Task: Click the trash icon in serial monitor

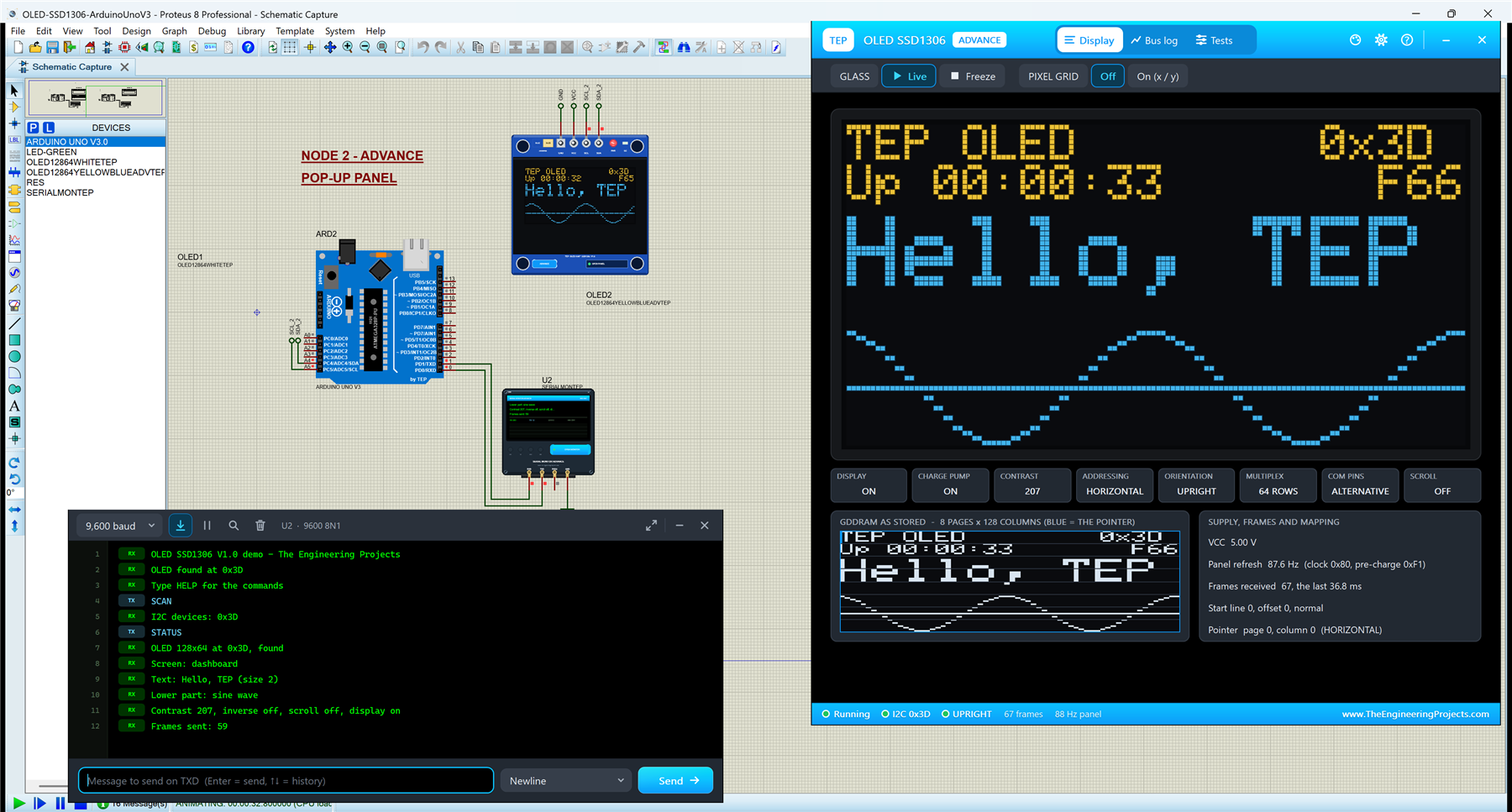Action: (x=260, y=526)
